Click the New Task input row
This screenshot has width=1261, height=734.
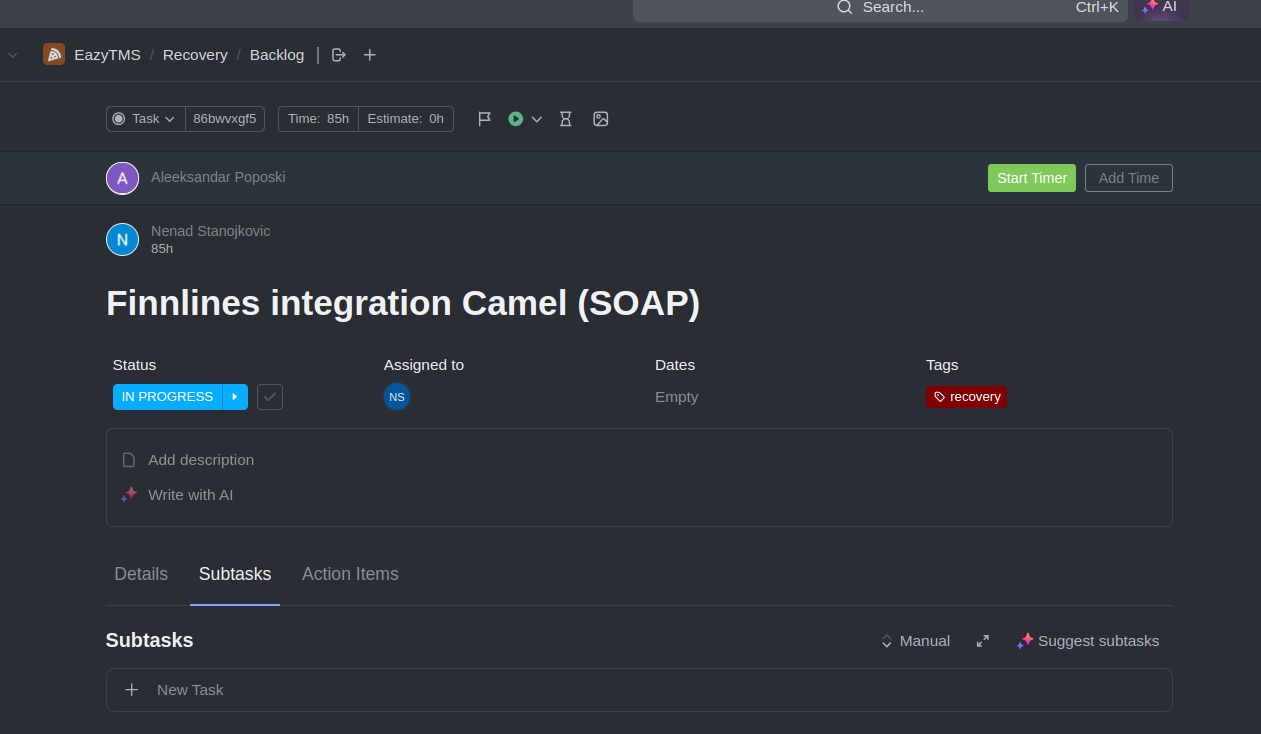click(639, 690)
